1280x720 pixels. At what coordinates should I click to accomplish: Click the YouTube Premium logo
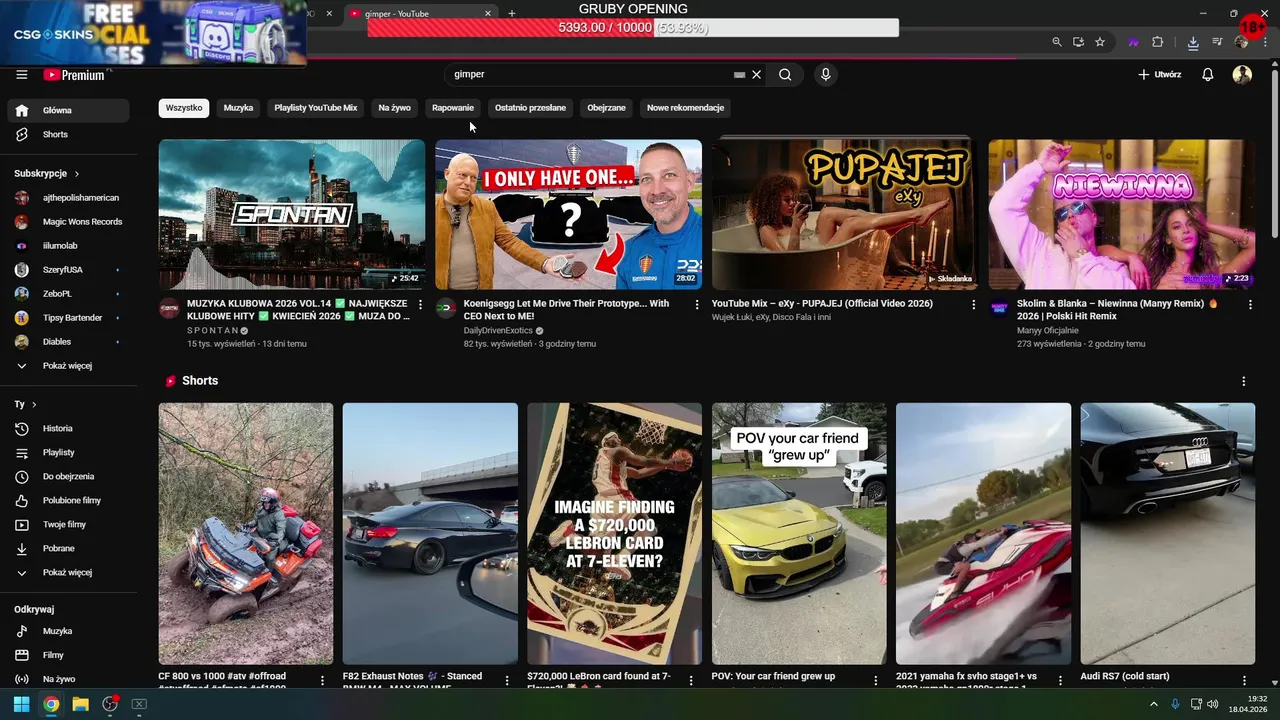tap(74, 74)
